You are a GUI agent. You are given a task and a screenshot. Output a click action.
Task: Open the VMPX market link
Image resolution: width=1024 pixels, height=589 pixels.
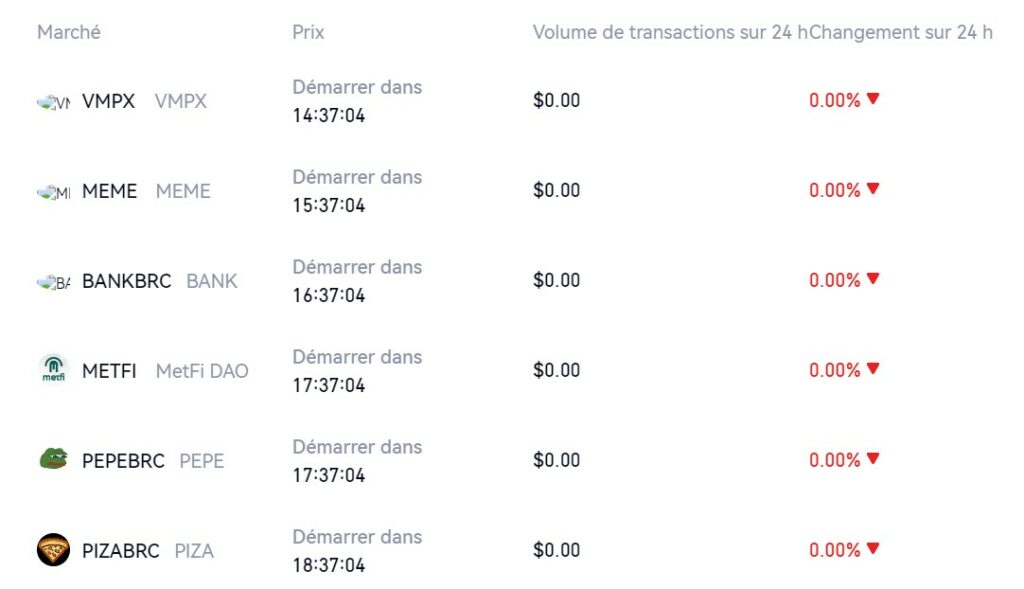tap(108, 101)
